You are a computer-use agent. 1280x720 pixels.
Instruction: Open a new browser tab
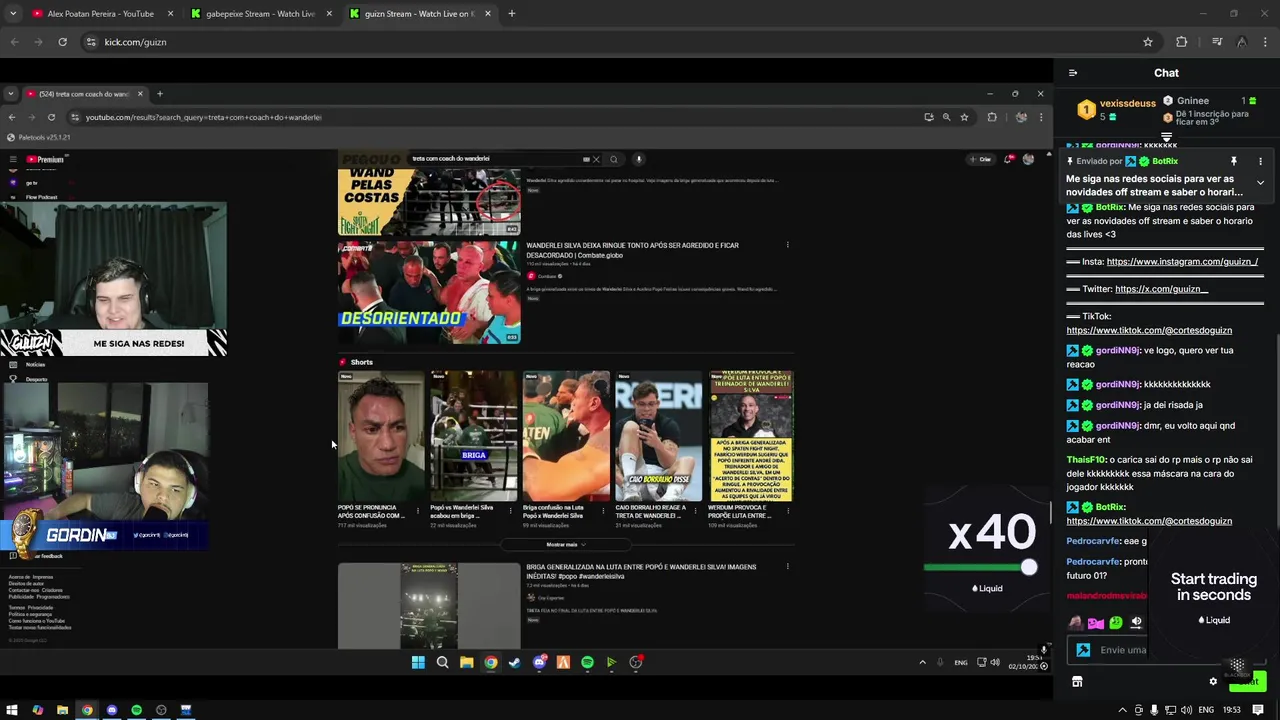[x=511, y=14]
